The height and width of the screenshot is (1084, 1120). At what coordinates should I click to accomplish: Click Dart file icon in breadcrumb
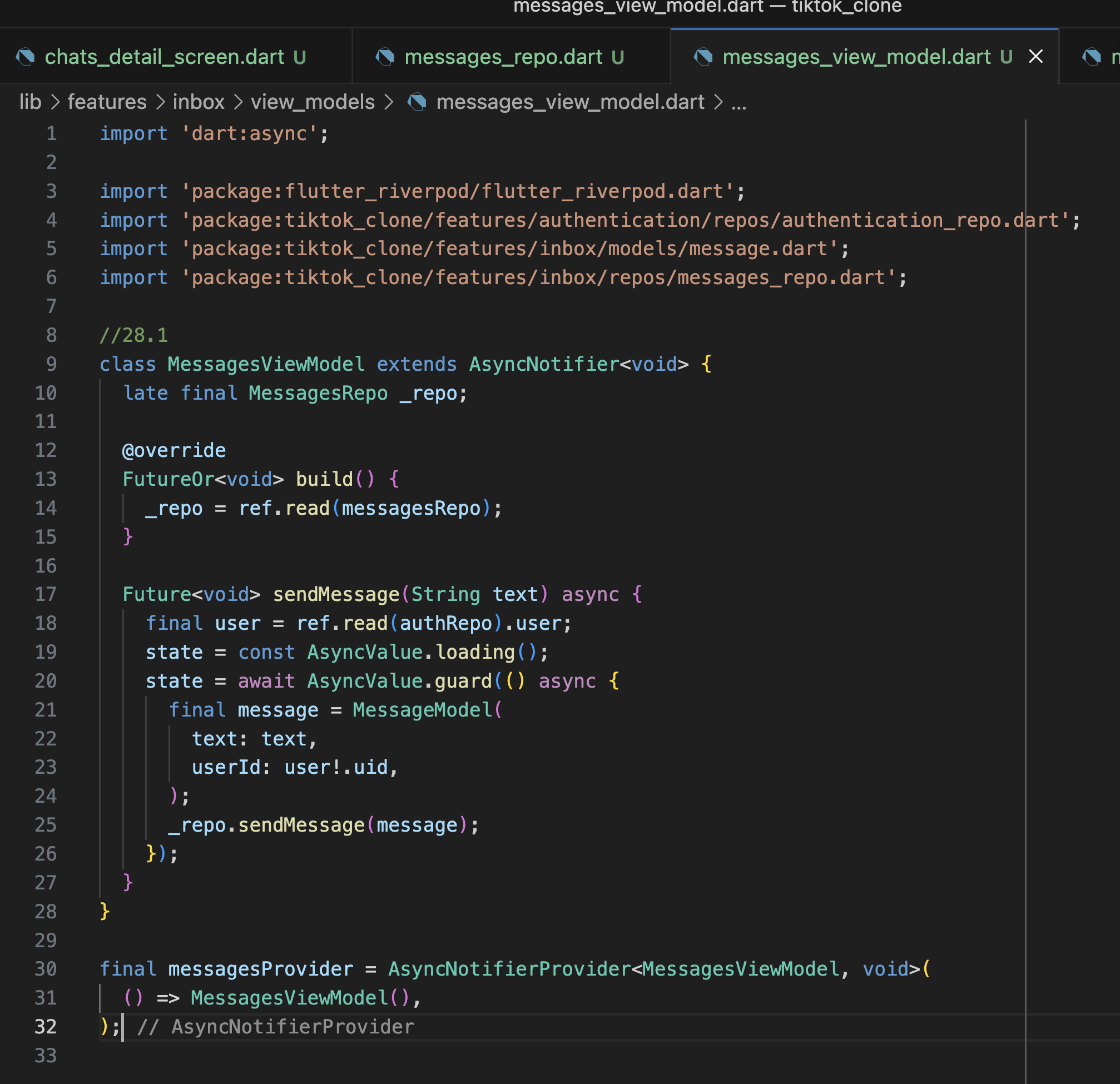pyautogui.click(x=417, y=102)
